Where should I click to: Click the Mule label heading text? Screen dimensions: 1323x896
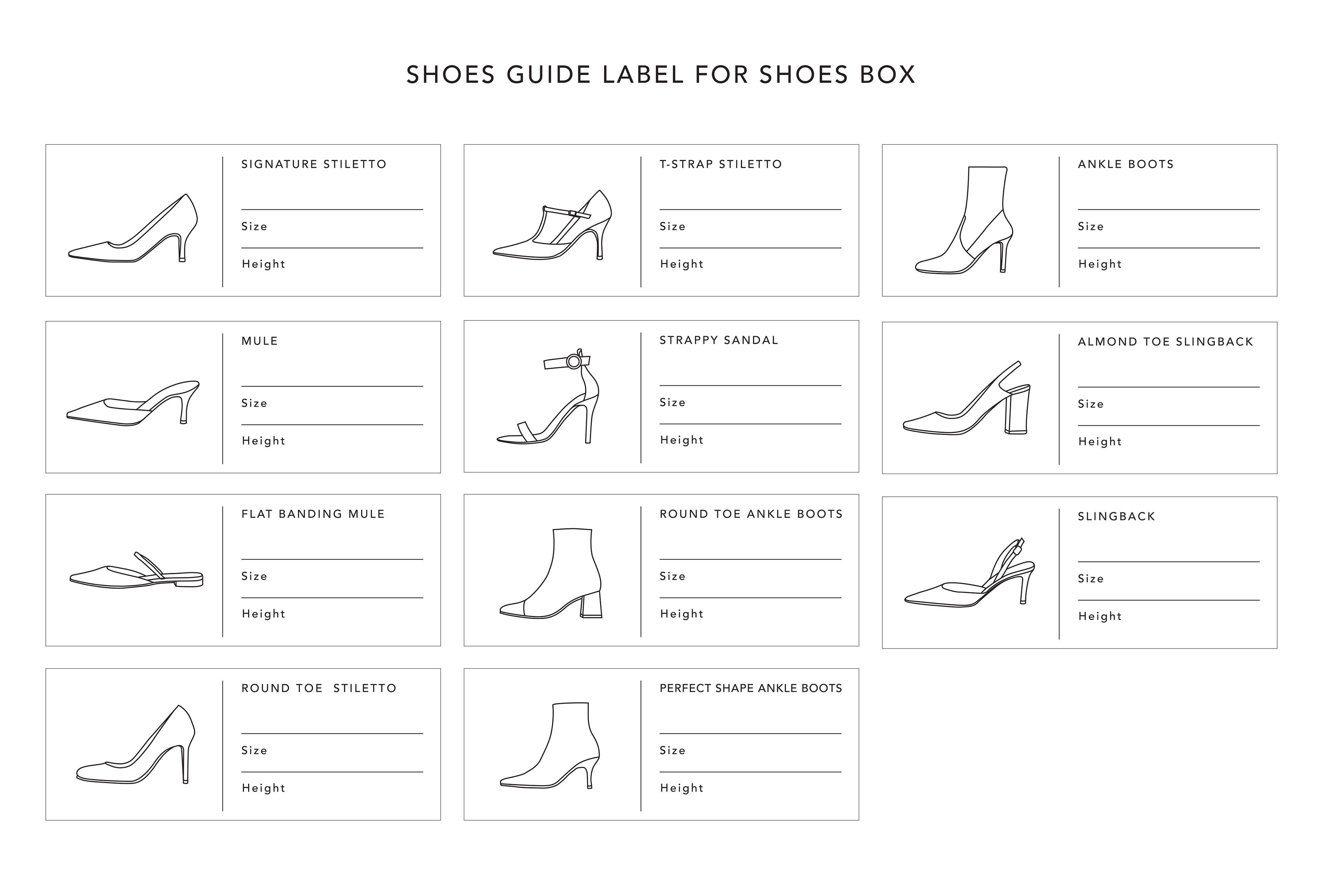pos(259,341)
